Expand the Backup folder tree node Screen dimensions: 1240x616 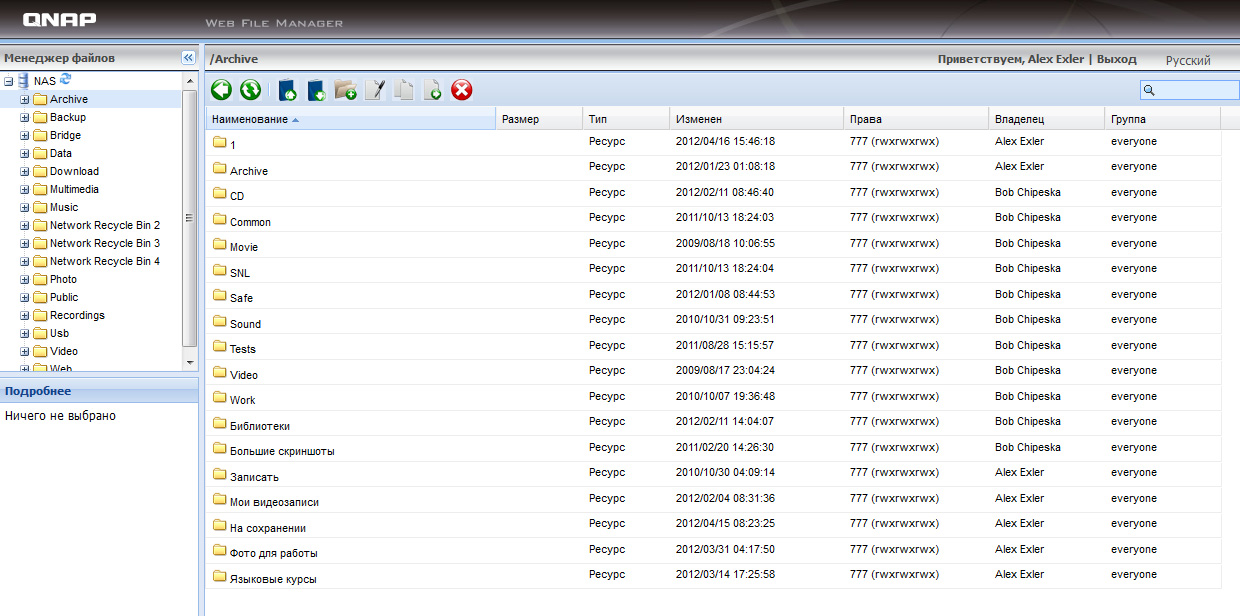[25, 118]
